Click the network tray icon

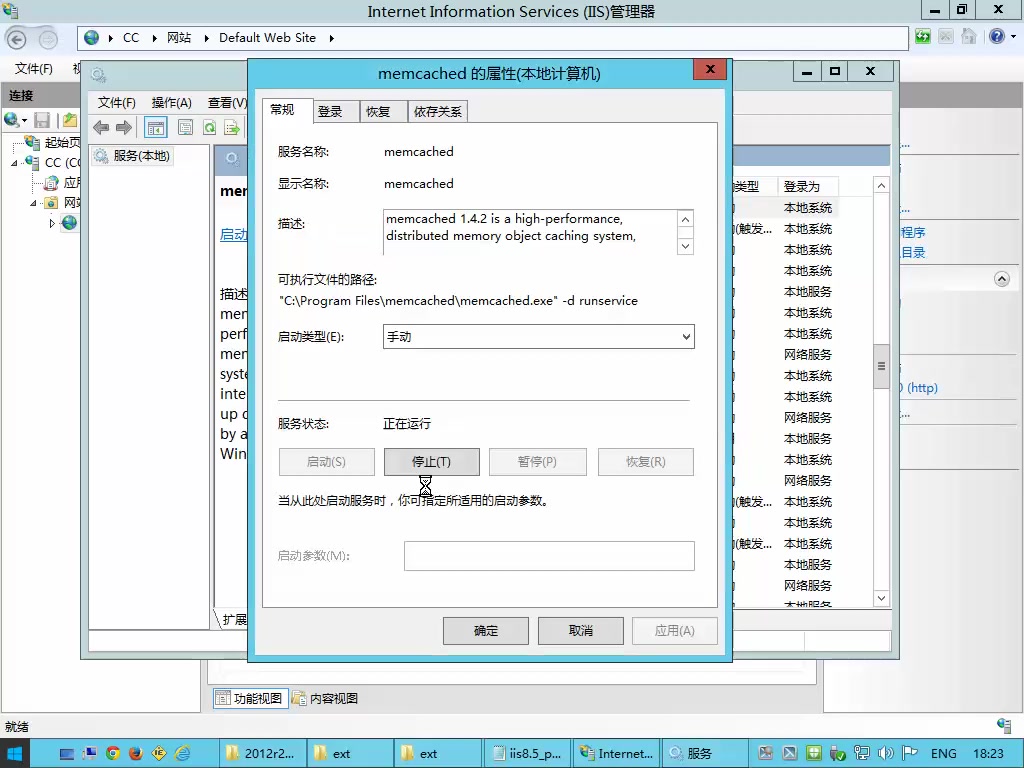862,753
